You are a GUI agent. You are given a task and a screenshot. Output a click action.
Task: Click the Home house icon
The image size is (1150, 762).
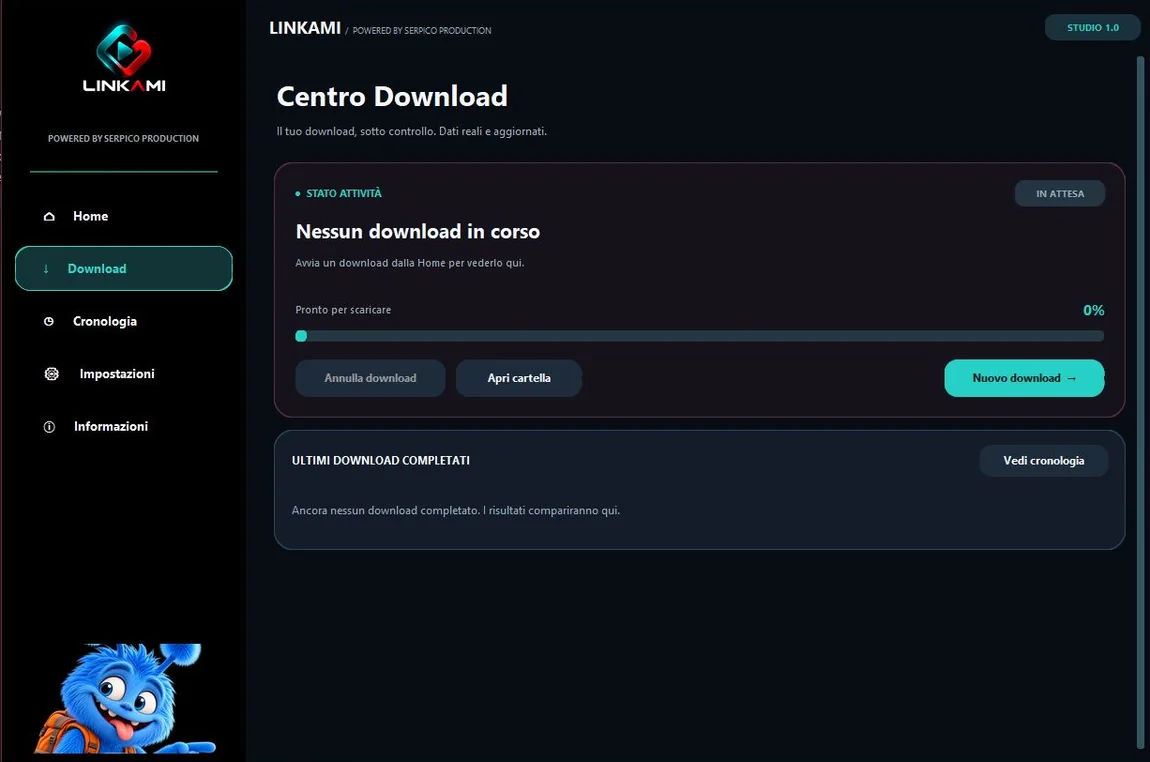(49, 216)
